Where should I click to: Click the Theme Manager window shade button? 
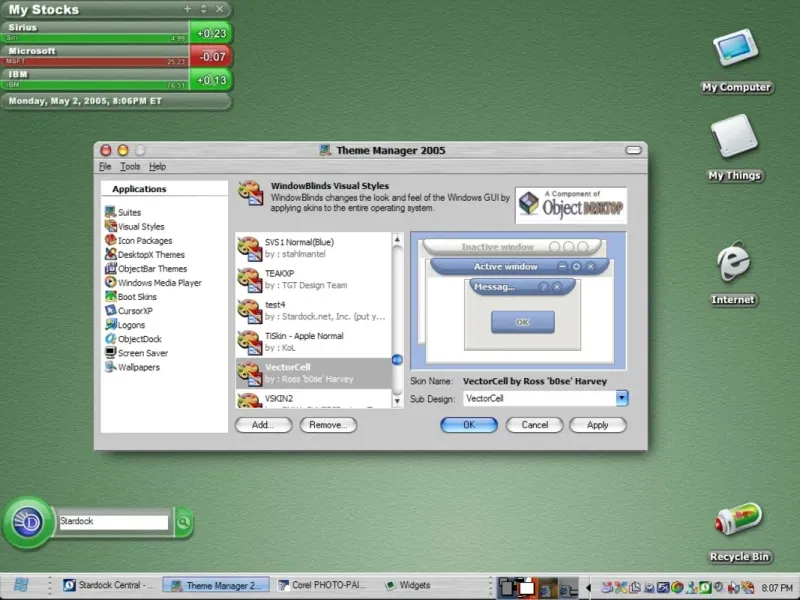(633, 150)
